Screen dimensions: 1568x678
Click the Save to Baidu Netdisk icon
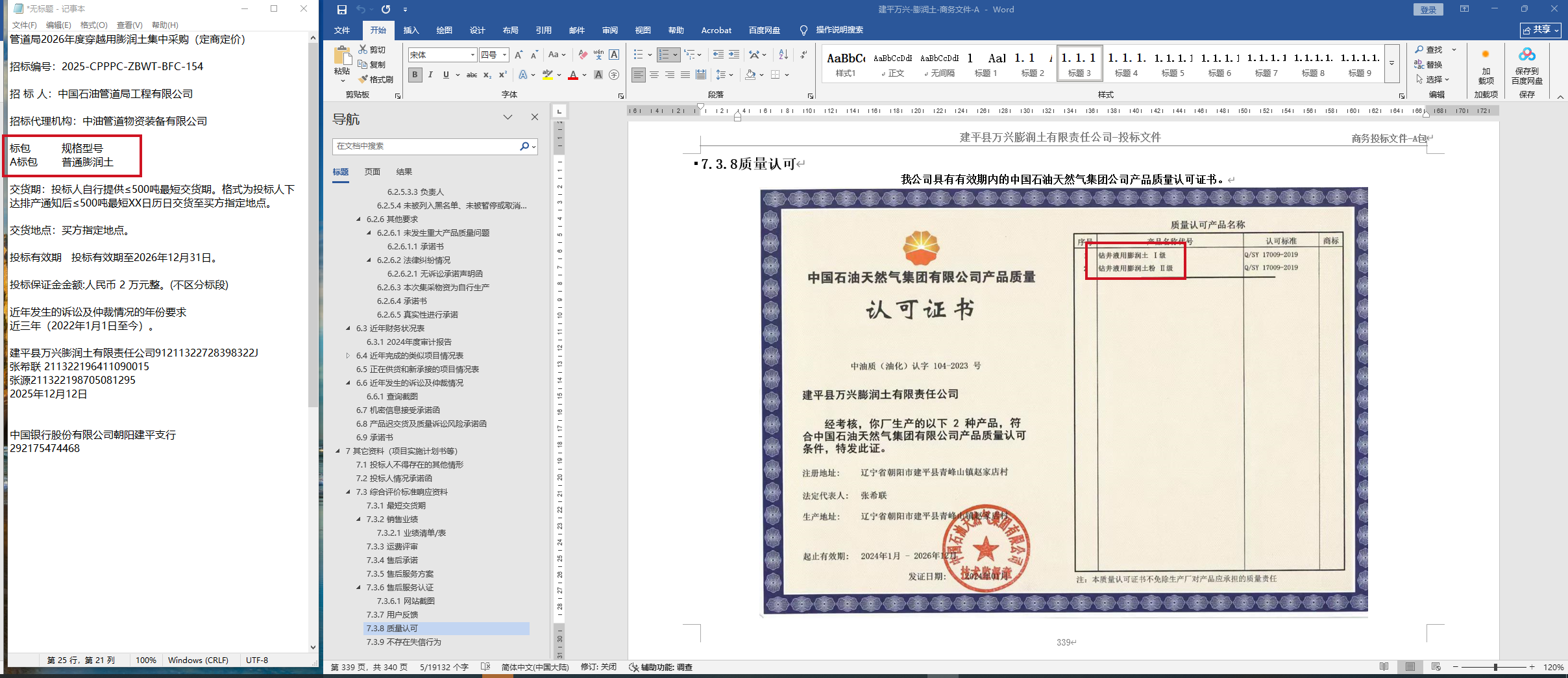click(x=1526, y=66)
